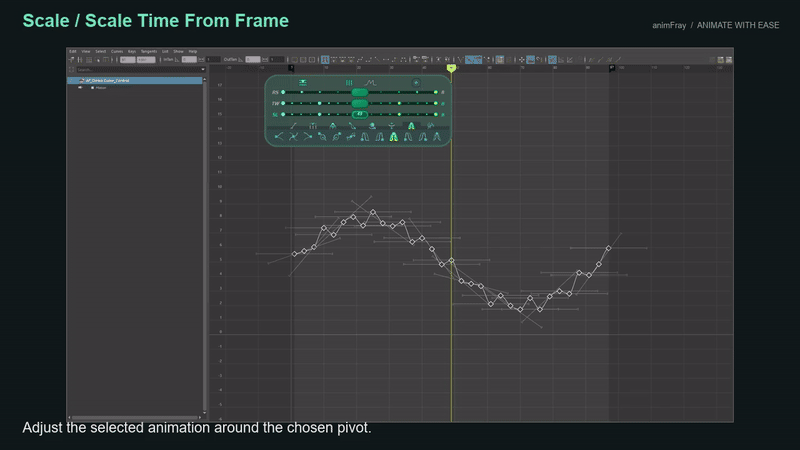The width and height of the screenshot is (800, 450).
Task: Click the crossed tangents icon in bottom row
Action: pyautogui.click(x=293, y=137)
